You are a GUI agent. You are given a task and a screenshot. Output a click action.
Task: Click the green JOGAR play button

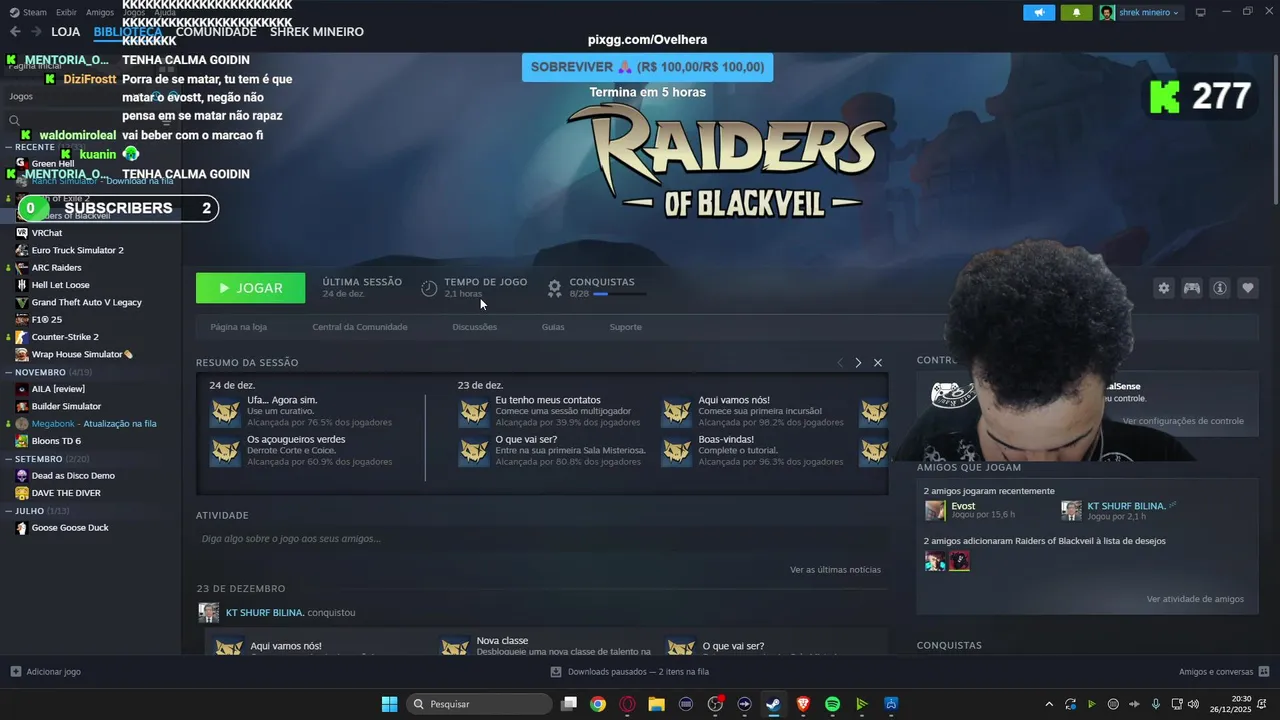[x=250, y=288]
